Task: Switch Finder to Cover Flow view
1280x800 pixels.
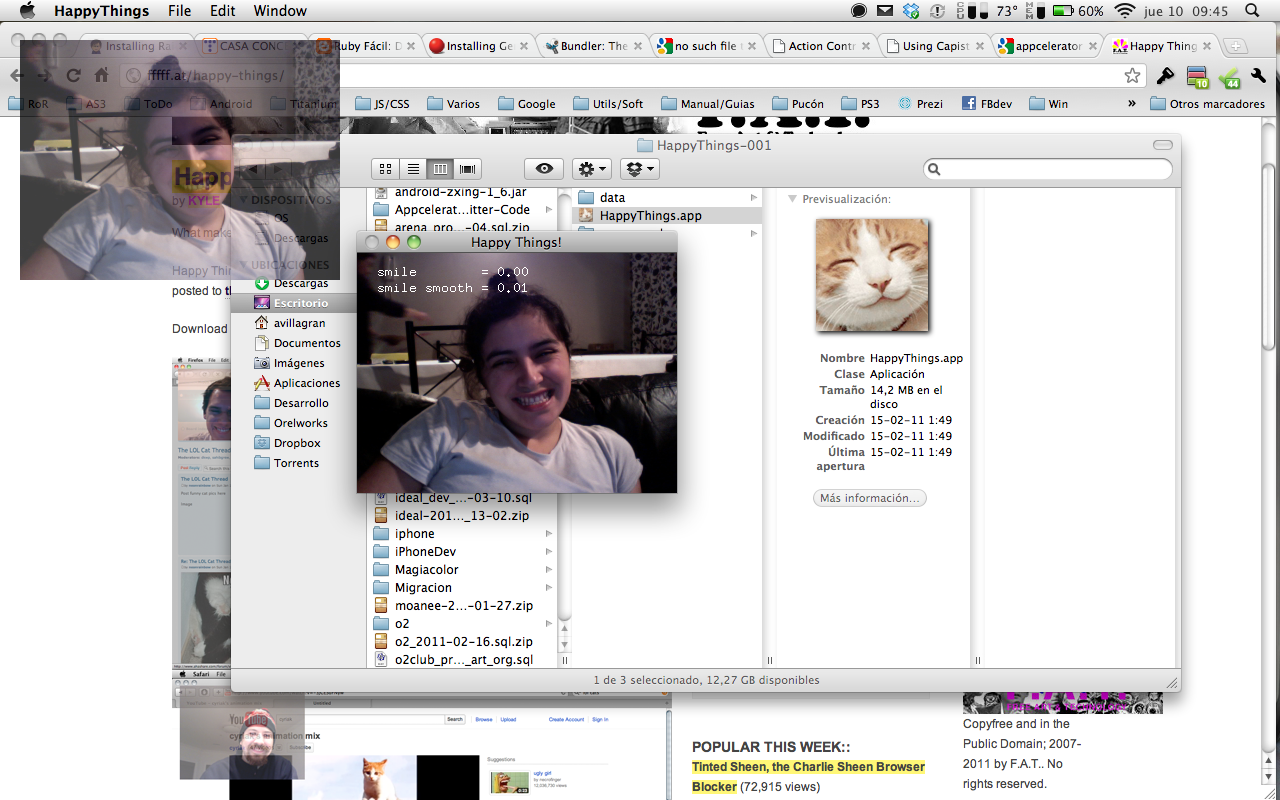Action: (x=467, y=169)
